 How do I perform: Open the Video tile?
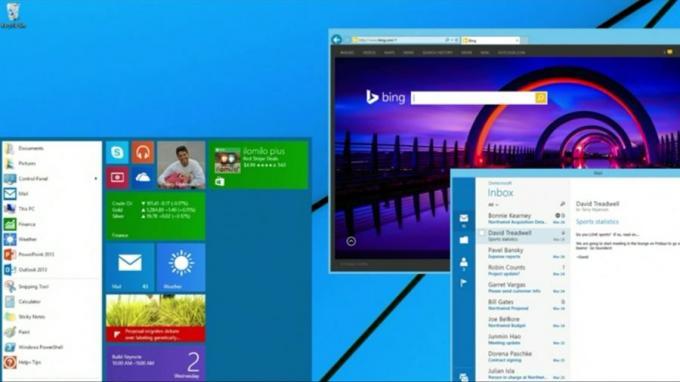pyautogui.click(x=117, y=177)
